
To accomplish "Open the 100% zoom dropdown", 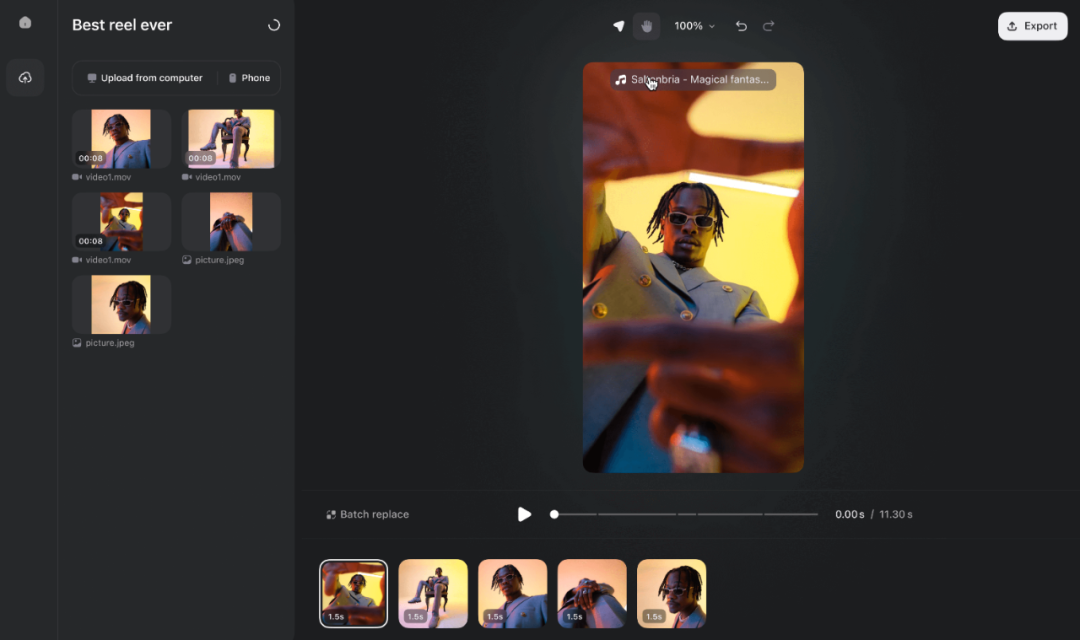I will pos(694,26).
